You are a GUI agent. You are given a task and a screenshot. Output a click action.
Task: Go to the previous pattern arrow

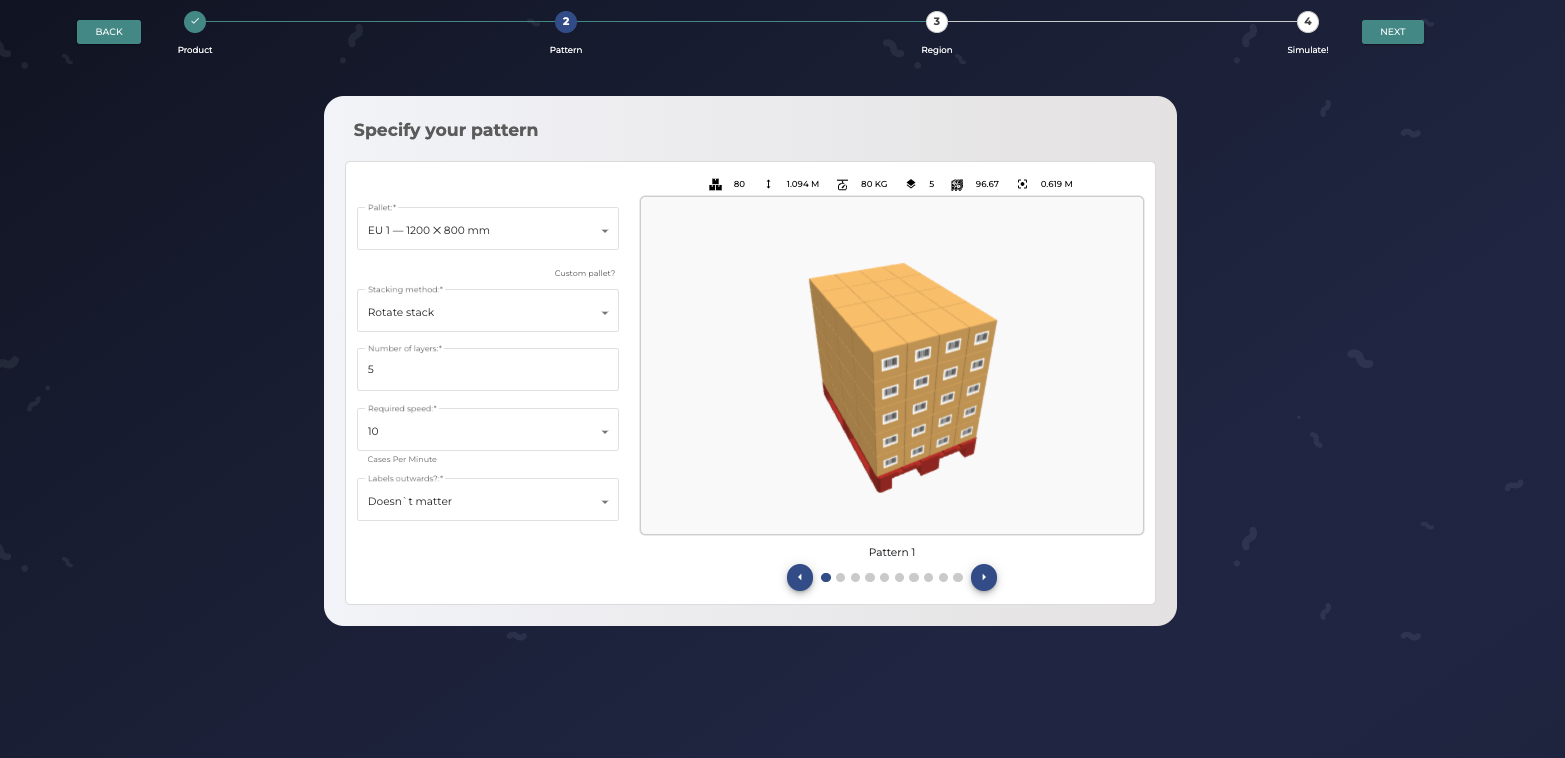coord(800,577)
